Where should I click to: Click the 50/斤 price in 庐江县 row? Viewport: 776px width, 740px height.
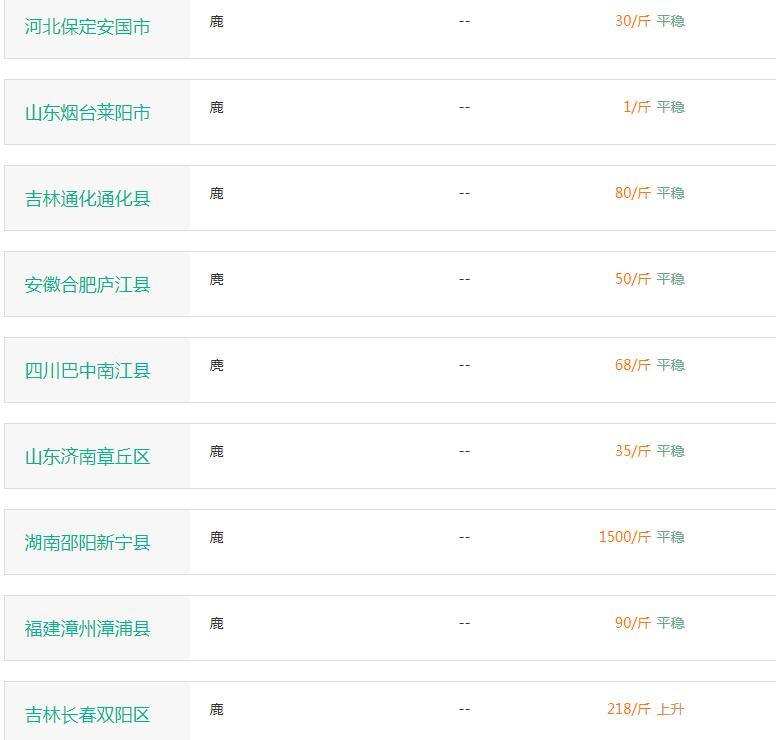632,279
